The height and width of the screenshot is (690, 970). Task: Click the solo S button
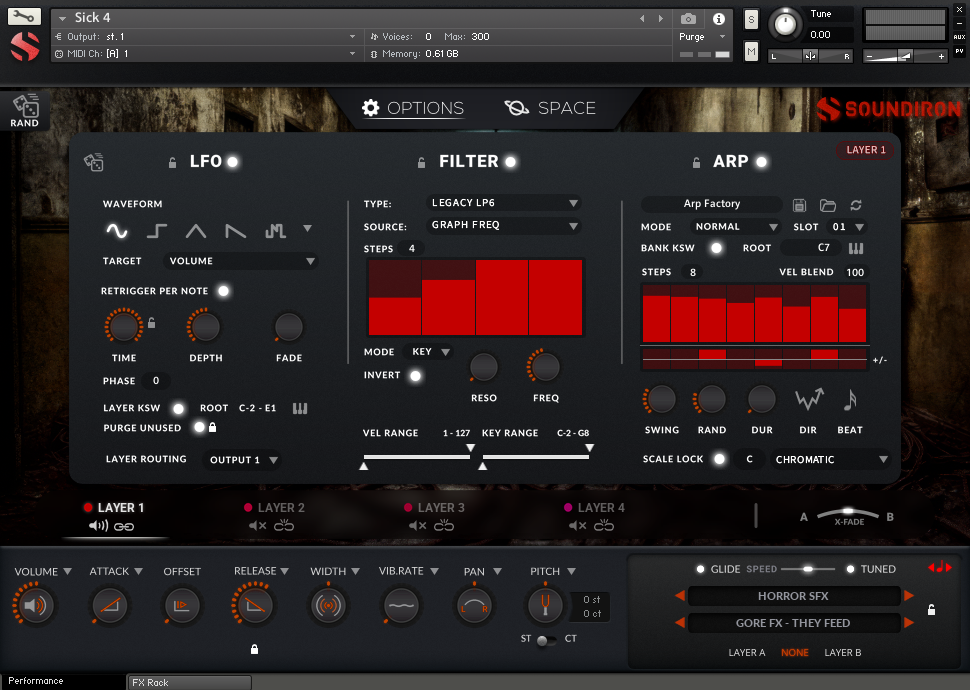pyautogui.click(x=751, y=19)
